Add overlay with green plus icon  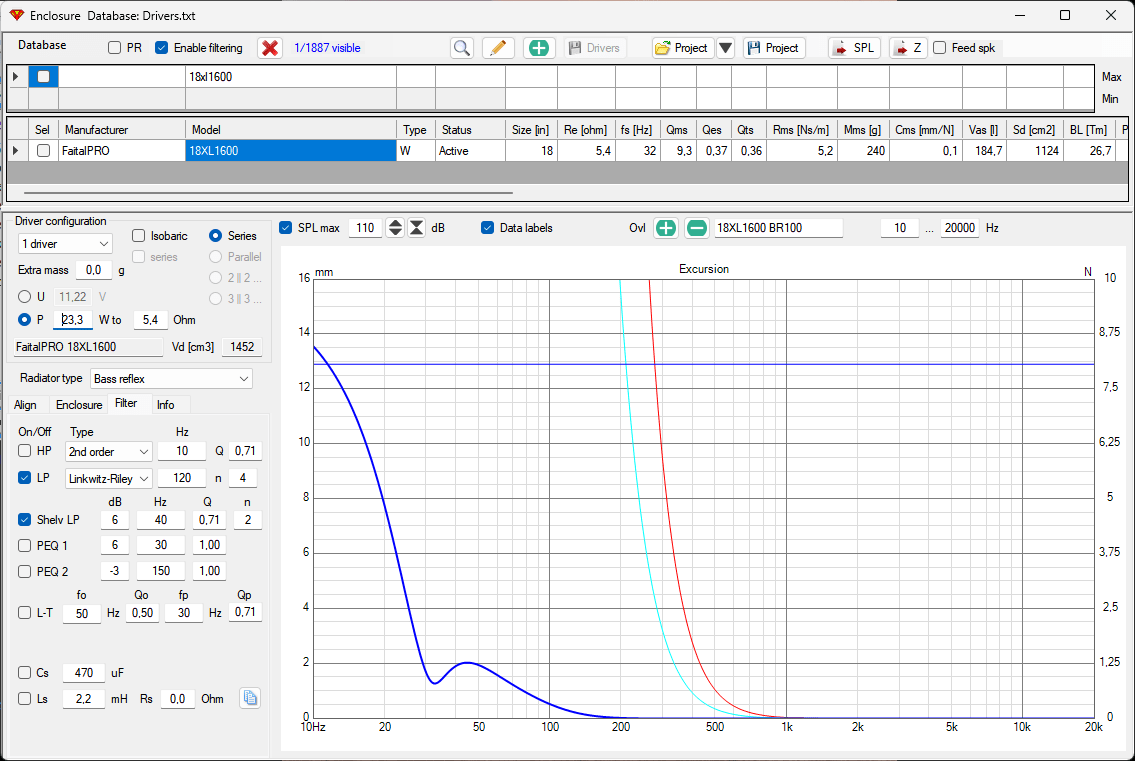coord(665,228)
